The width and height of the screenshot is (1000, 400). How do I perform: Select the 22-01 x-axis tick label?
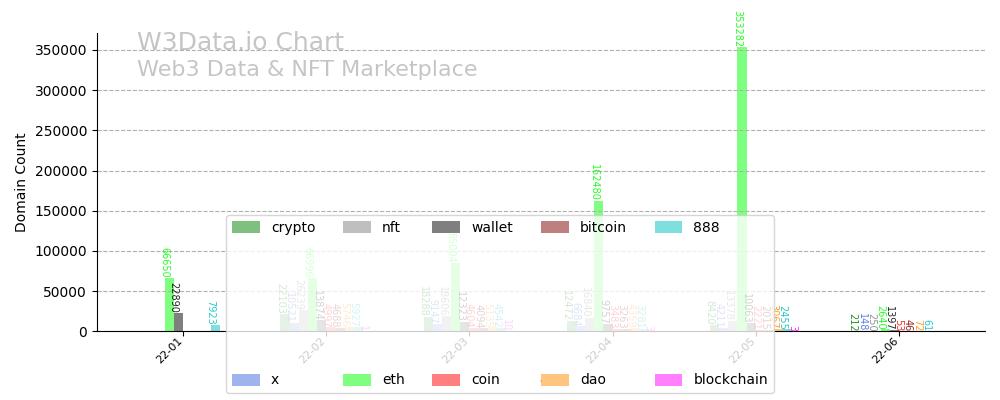[170, 351]
